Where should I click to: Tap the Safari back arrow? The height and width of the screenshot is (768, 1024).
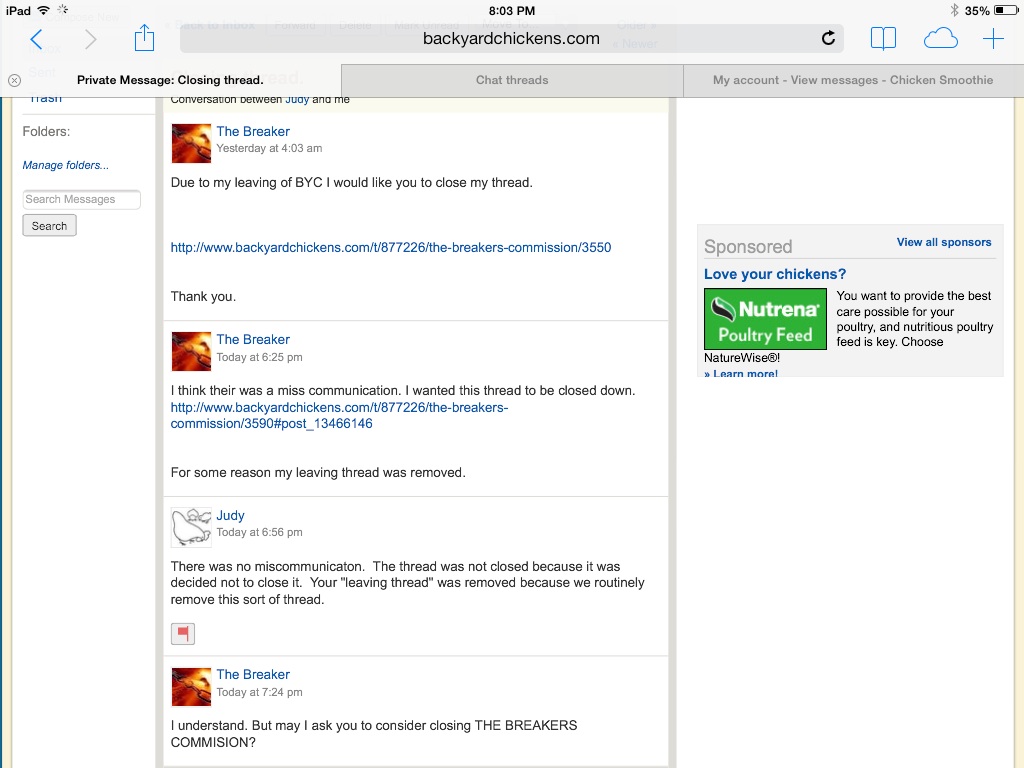tap(36, 39)
